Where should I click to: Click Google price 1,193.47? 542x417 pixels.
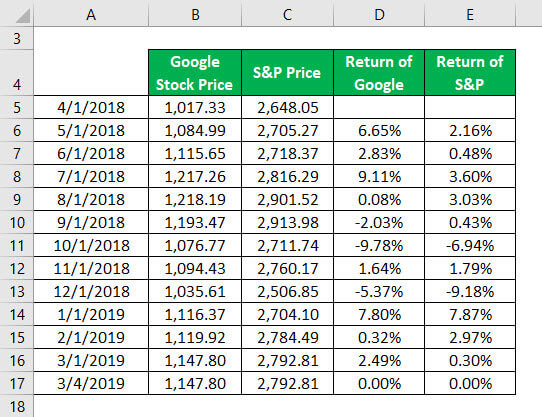click(x=195, y=222)
